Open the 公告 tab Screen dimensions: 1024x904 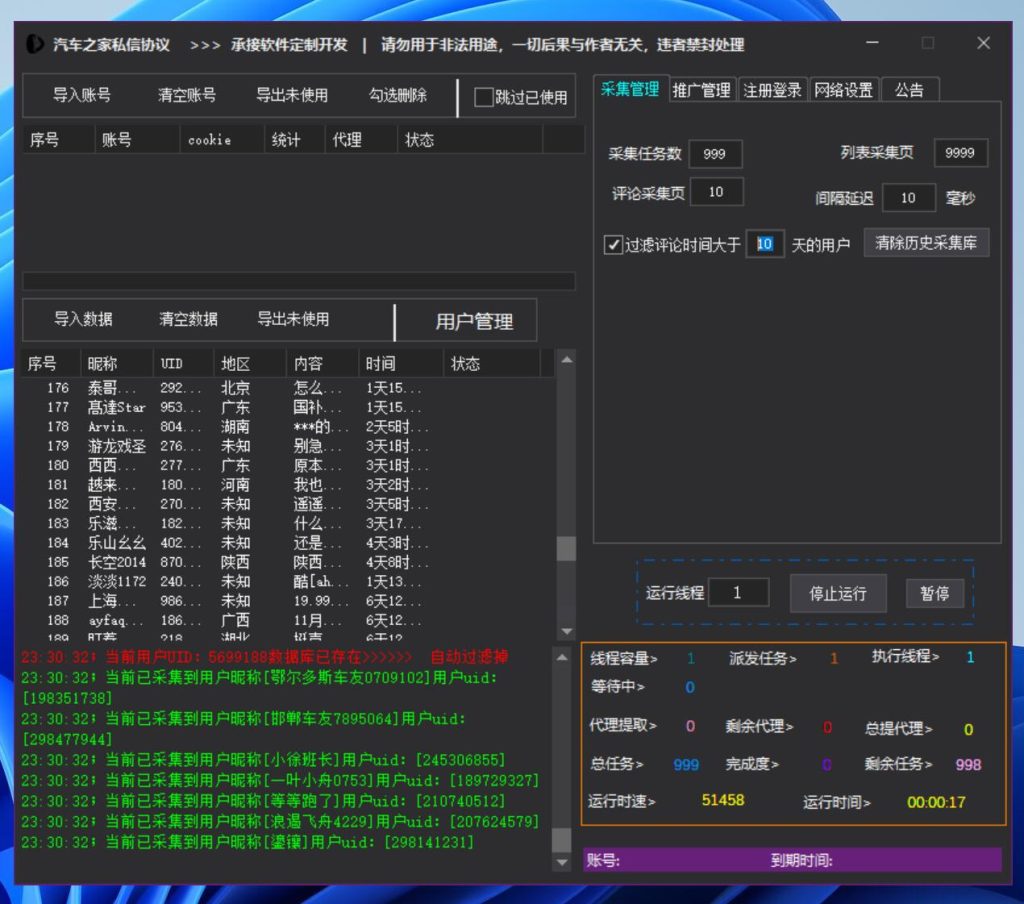click(908, 88)
